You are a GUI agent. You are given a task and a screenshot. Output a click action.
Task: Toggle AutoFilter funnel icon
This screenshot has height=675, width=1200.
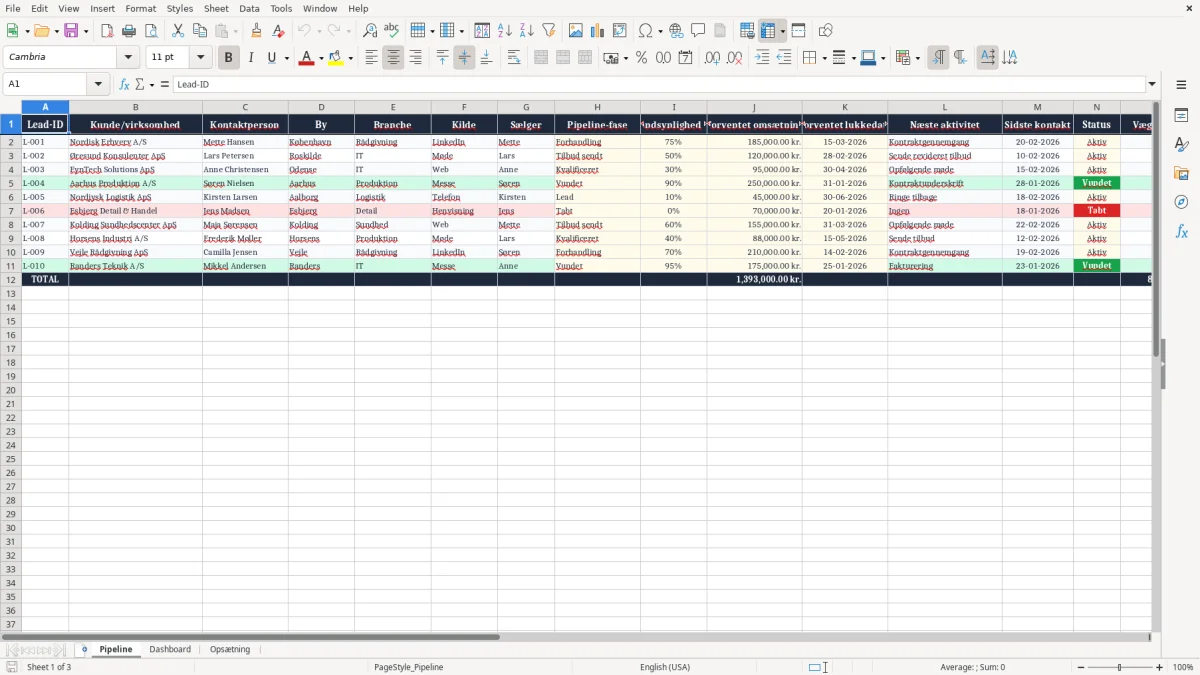(x=549, y=31)
